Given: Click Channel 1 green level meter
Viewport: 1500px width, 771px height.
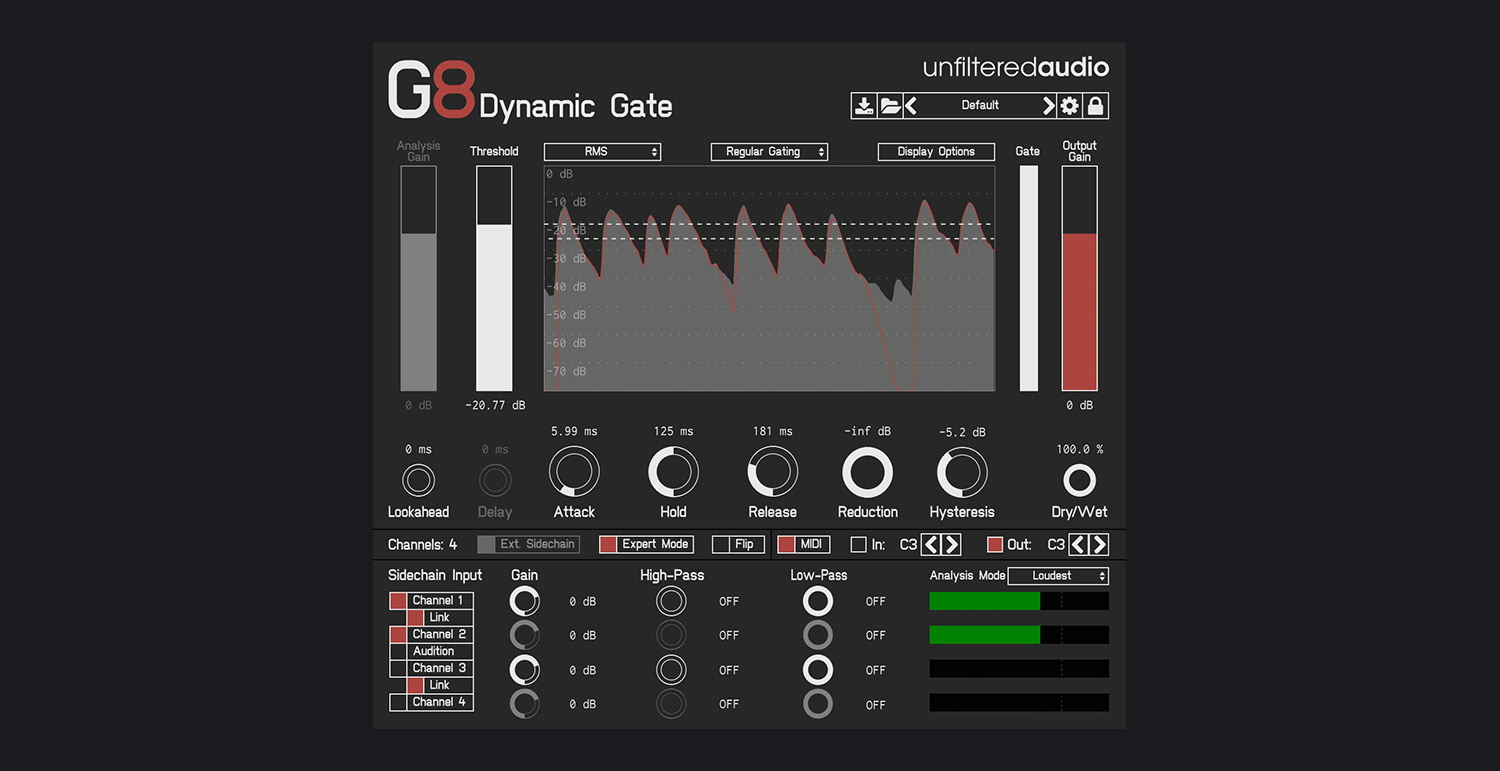Looking at the screenshot, I should (1019, 601).
